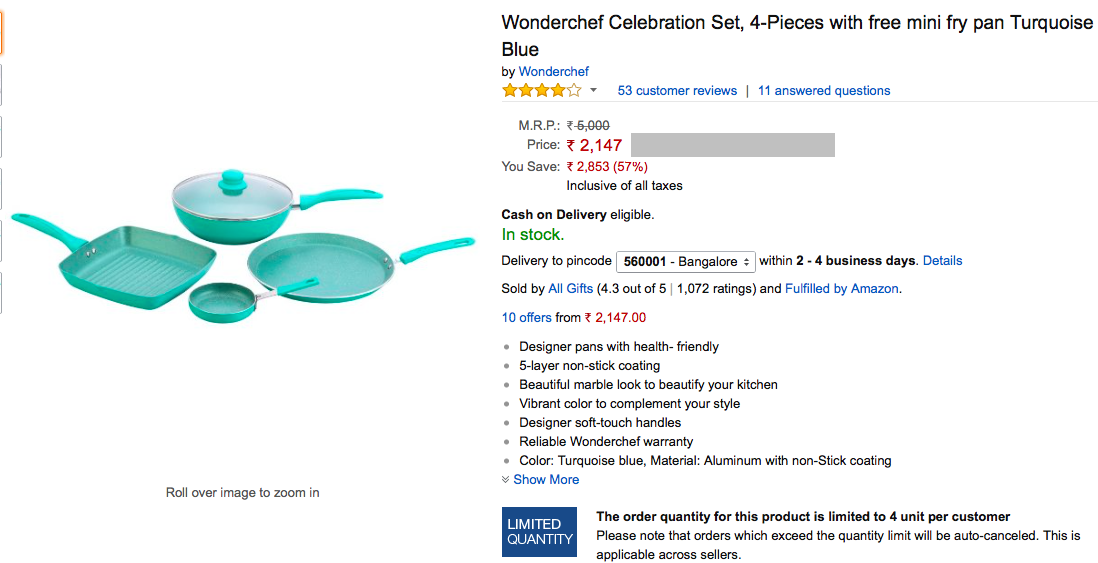This screenshot has width=1098, height=563.
Task: Click the four-star rating icons
Action: click(x=541, y=91)
